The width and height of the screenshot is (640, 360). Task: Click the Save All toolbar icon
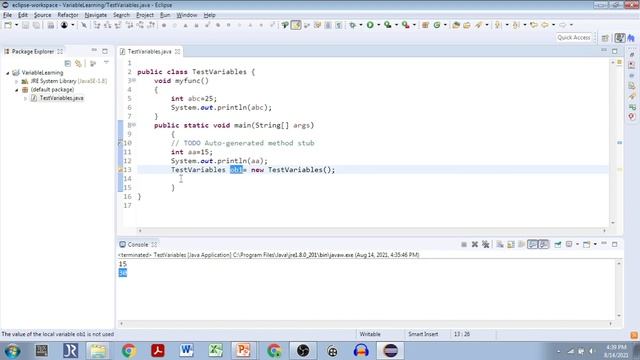[x=36, y=25]
